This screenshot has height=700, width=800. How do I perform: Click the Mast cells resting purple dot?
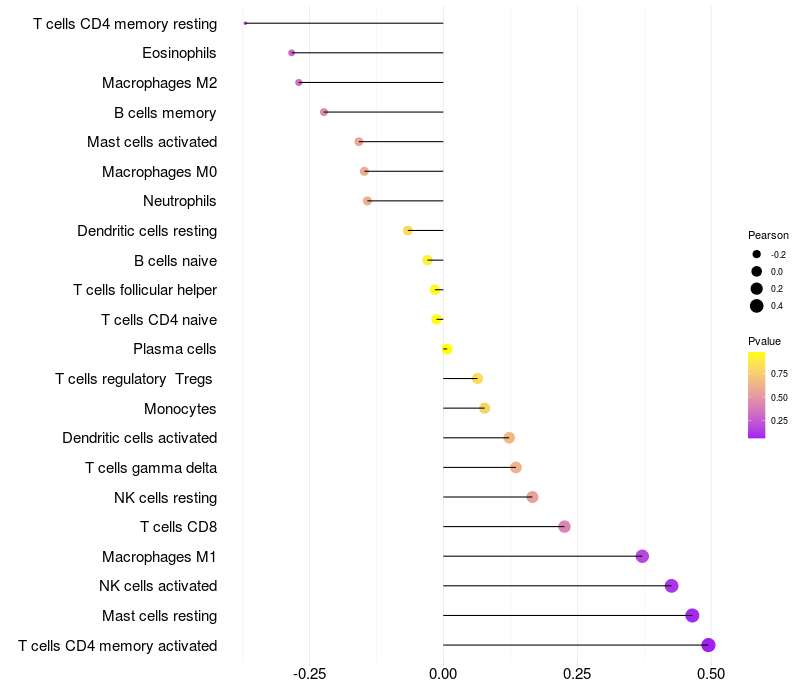(x=692, y=616)
